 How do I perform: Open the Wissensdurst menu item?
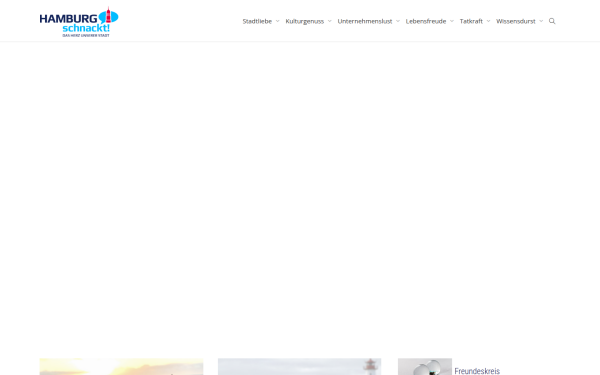515,21
